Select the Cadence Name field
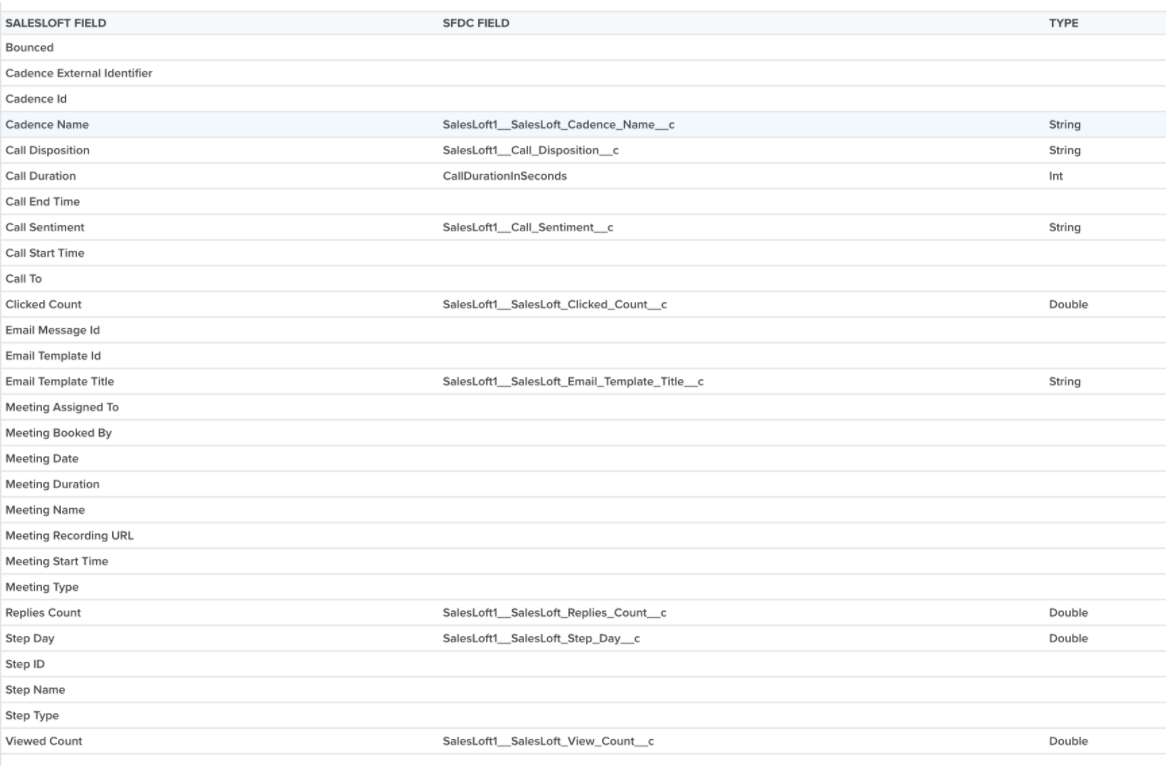1166x766 pixels. (47, 124)
